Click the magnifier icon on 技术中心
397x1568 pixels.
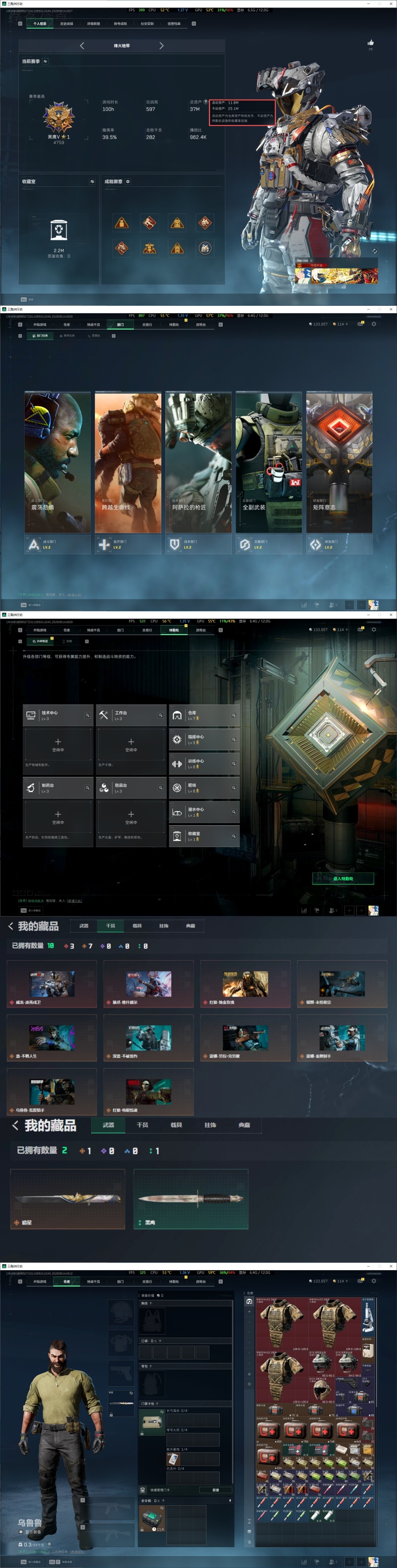pyautogui.click(x=87, y=715)
